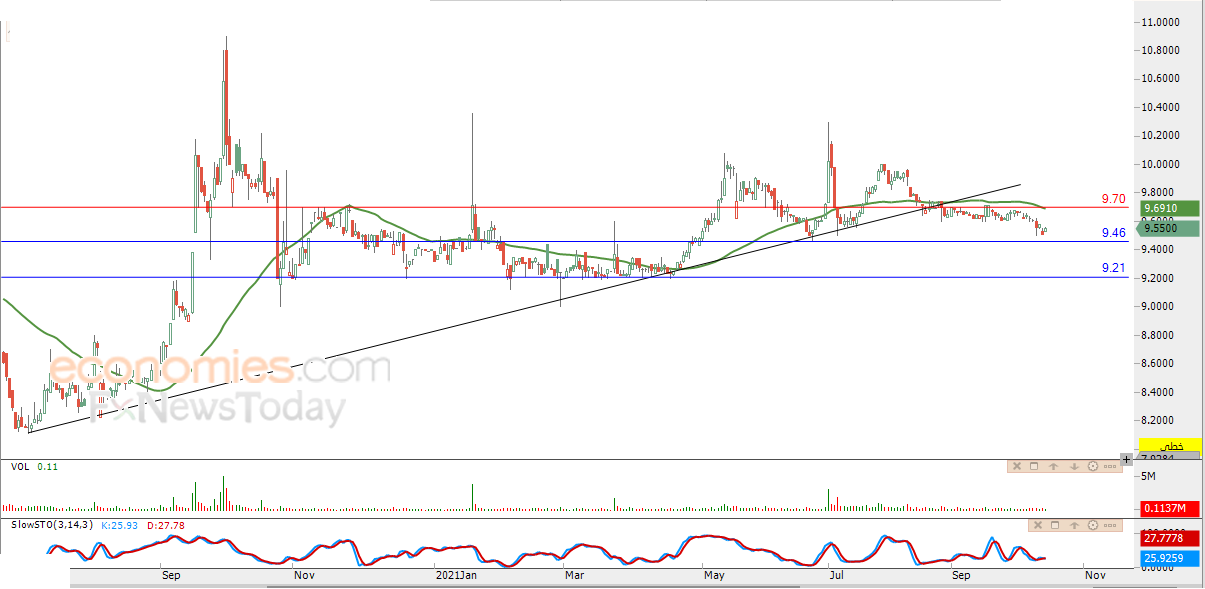The width and height of the screenshot is (1205, 589).
Task: Close the VOL indicator panel
Action: point(1017,466)
